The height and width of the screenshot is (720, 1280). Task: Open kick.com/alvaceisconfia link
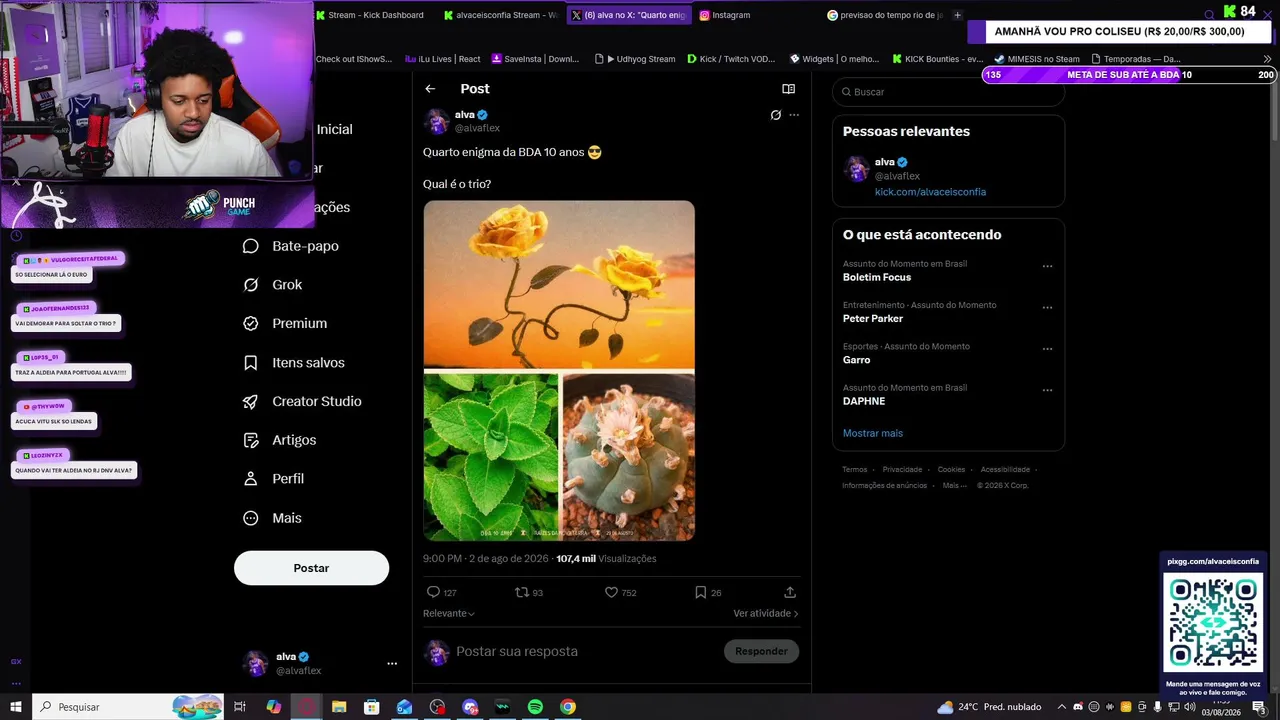930,192
